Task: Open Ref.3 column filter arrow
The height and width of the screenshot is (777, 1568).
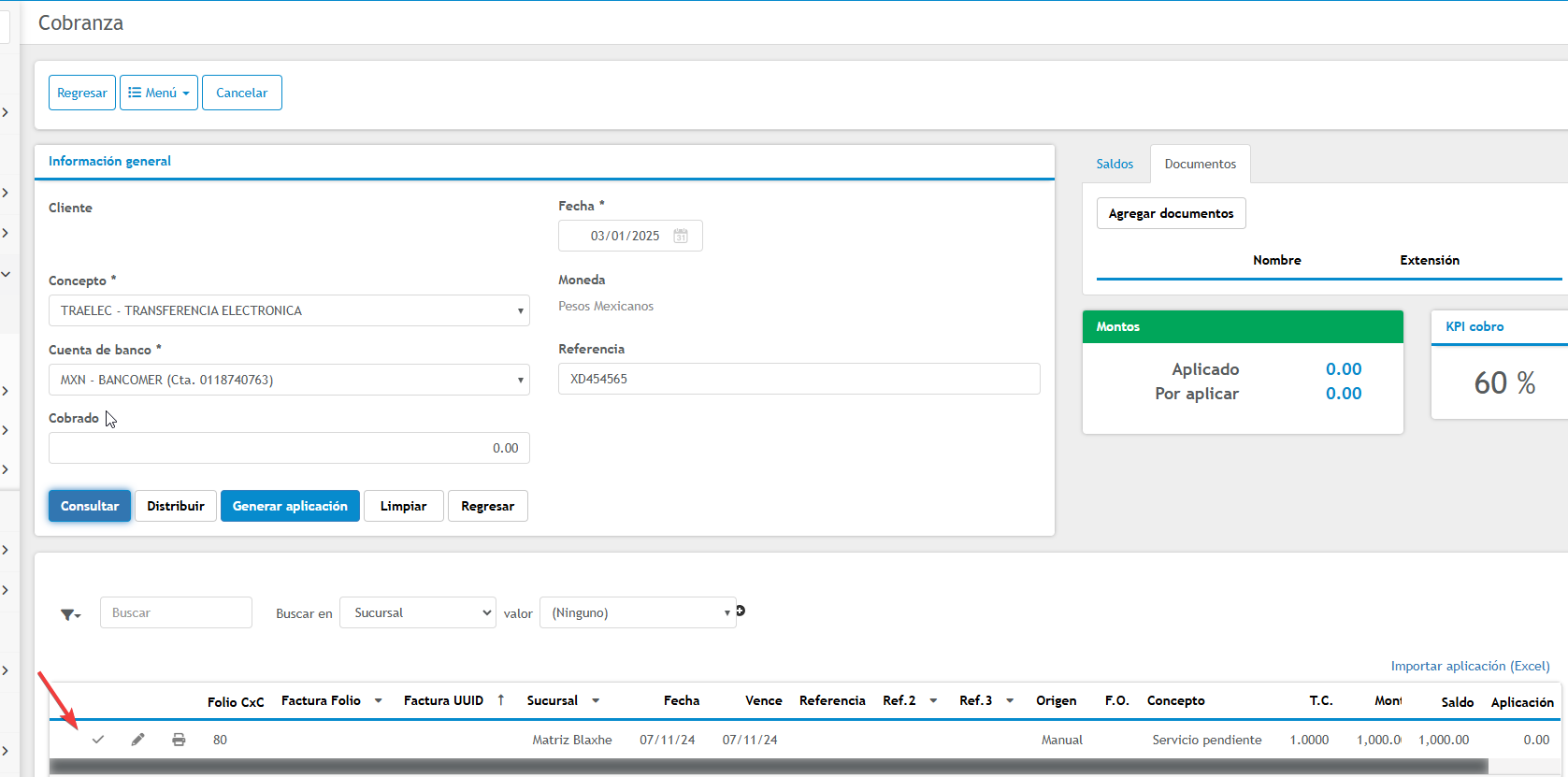Action: [1010, 700]
